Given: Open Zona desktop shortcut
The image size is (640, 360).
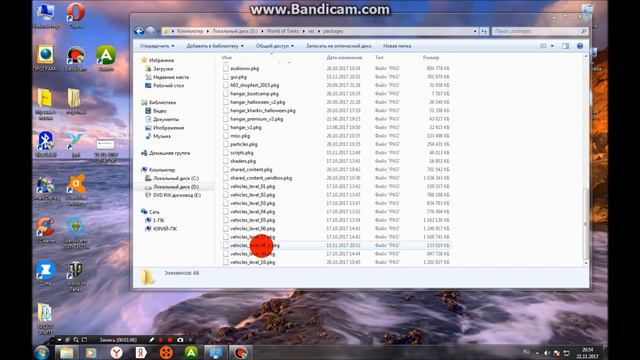Looking at the screenshot, I should 46,272.
